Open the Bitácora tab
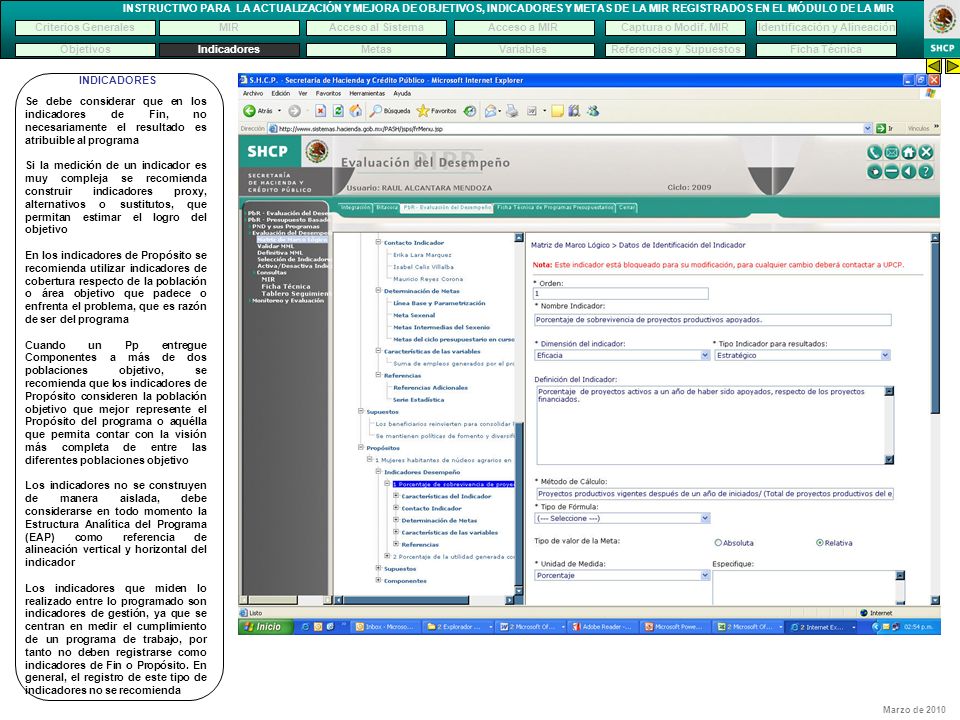Viewport: 960px width, 720px height. [386, 208]
